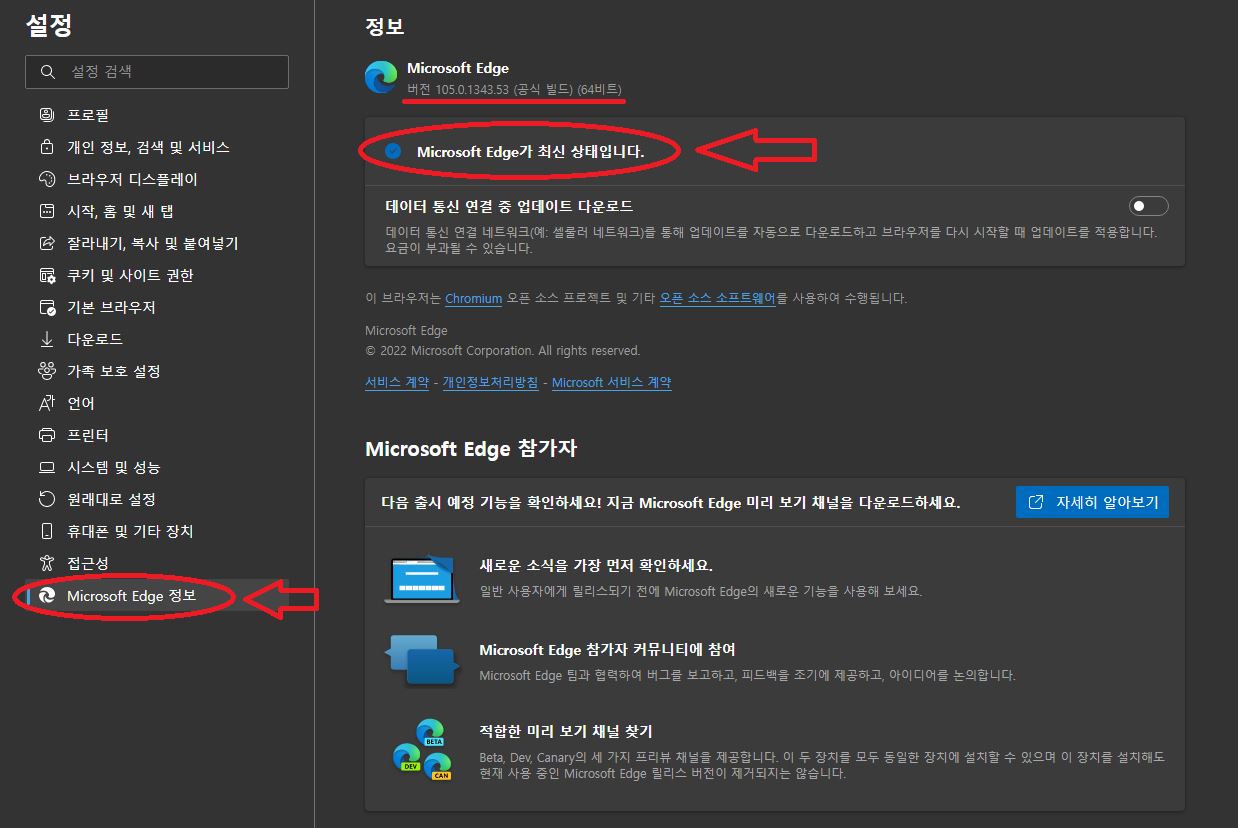Viewport: 1238px width, 828px height.
Task: Open the Microsoft 서비스 계약 link
Action: click(611, 382)
